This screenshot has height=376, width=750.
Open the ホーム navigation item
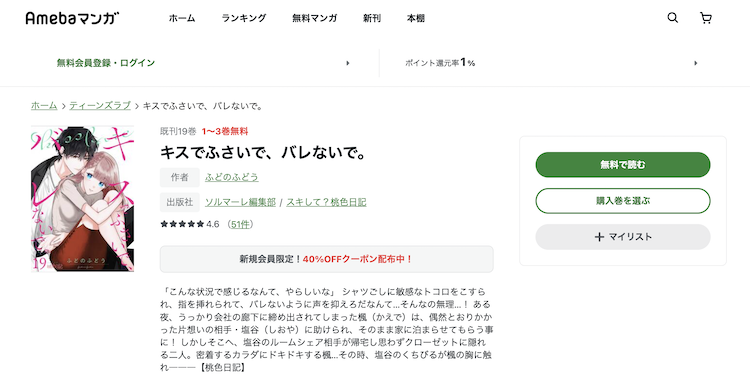182,18
